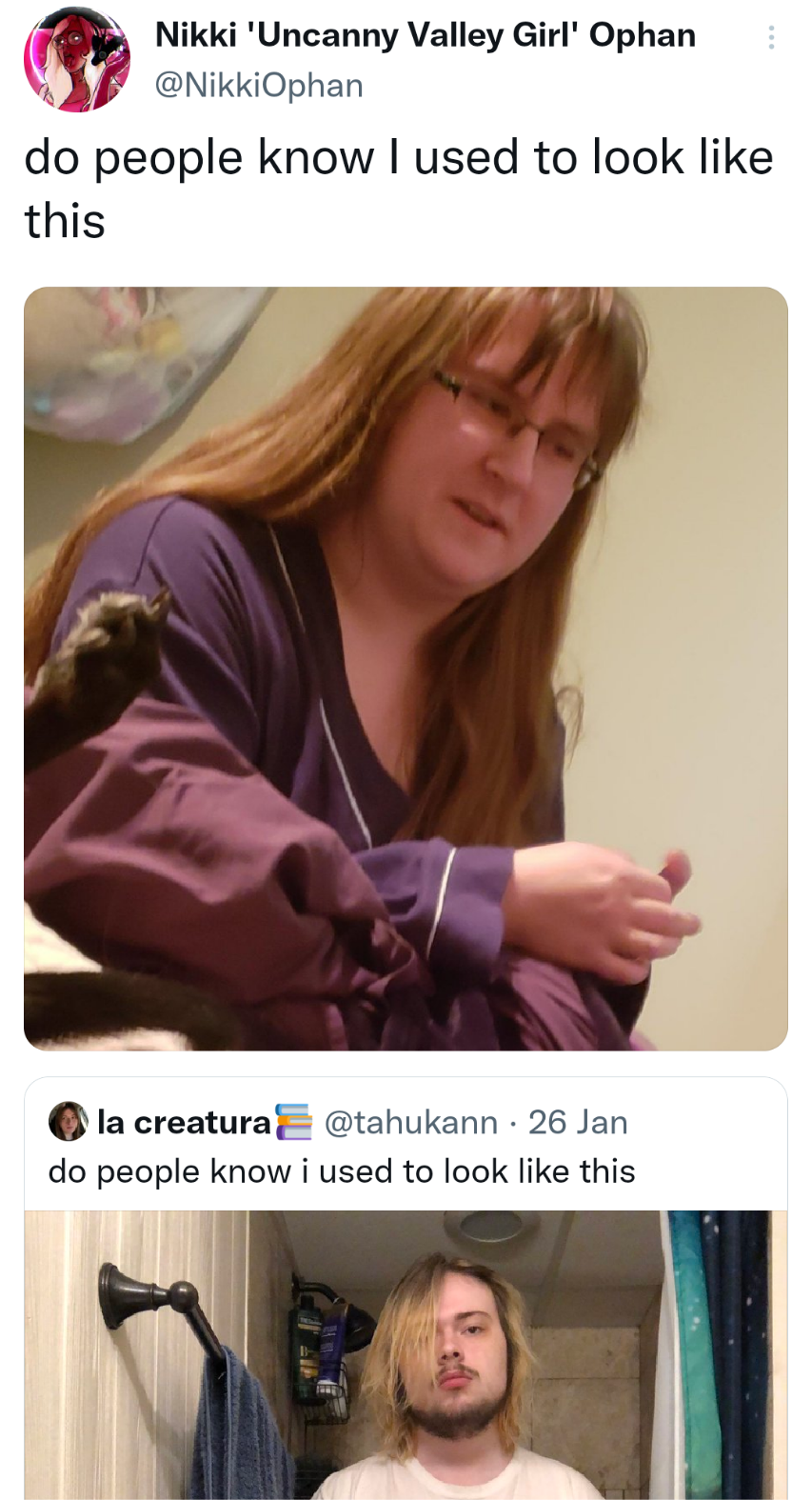The height and width of the screenshot is (1500, 812).
Task: Open Nikki Ophan's profile avatar
Action: tap(77, 60)
